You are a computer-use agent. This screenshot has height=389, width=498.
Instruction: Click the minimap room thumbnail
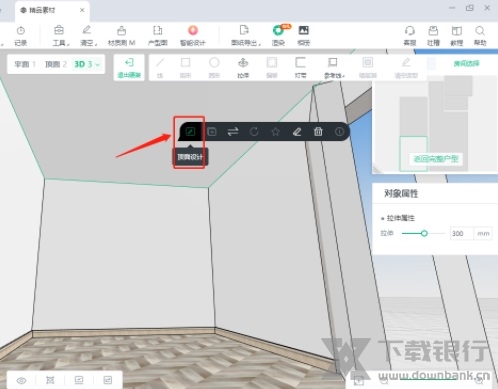click(x=413, y=154)
